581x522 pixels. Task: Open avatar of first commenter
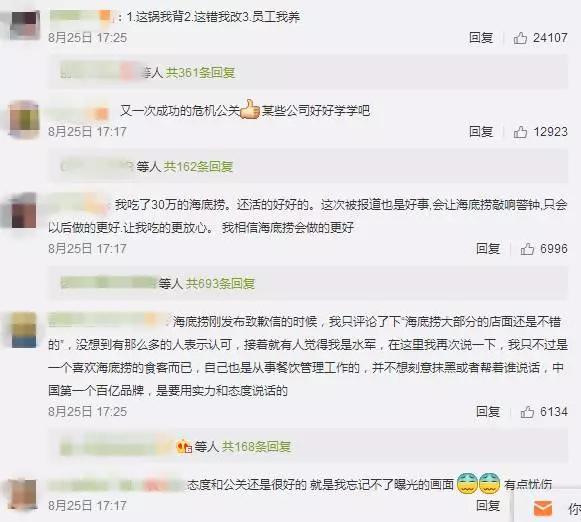tap(24, 25)
